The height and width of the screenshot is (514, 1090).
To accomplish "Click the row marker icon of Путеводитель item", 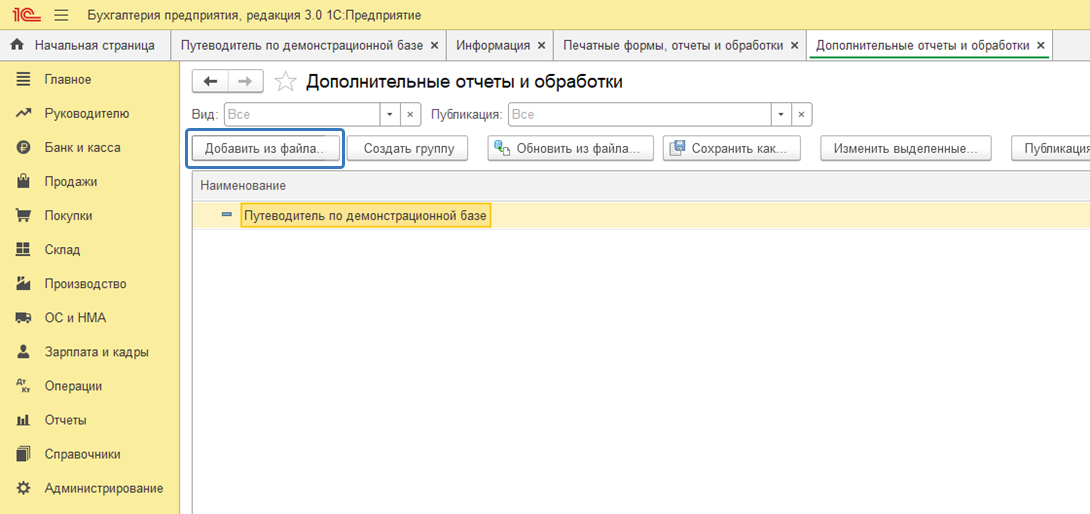I will [x=227, y=216].
